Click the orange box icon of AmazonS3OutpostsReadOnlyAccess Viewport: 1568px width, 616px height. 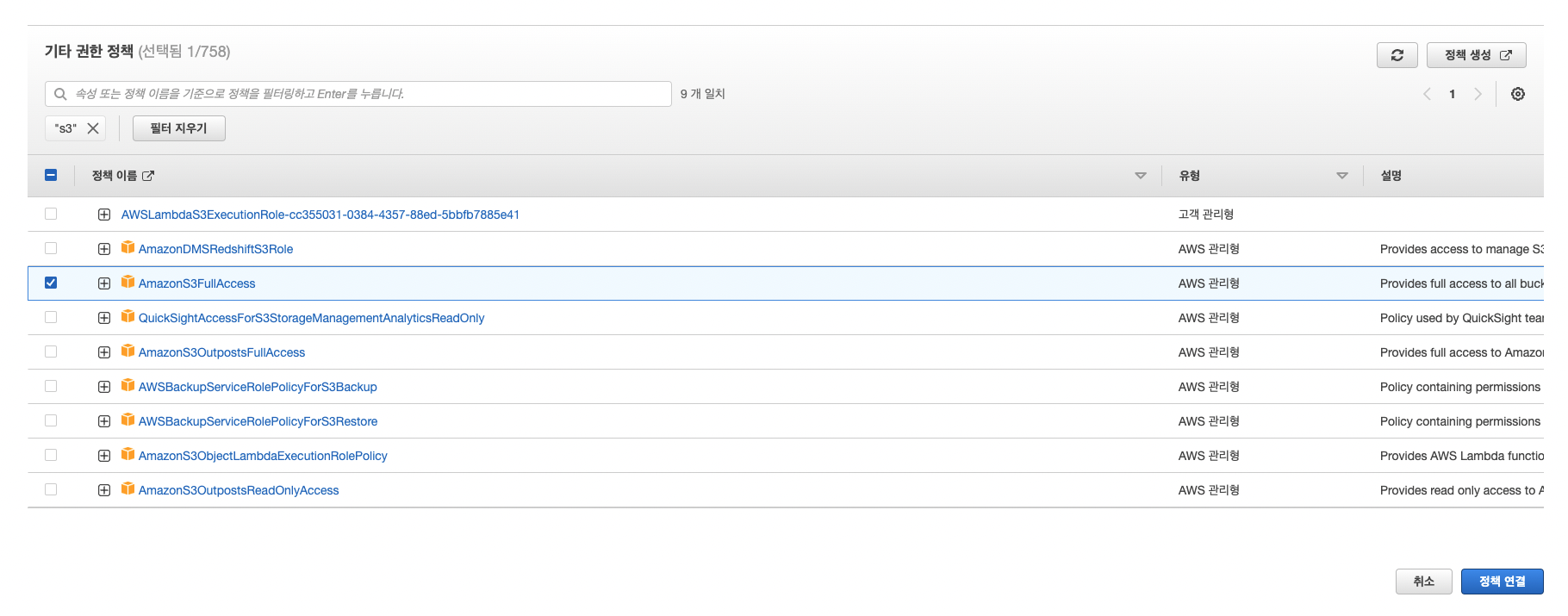(x=128, y=489)
